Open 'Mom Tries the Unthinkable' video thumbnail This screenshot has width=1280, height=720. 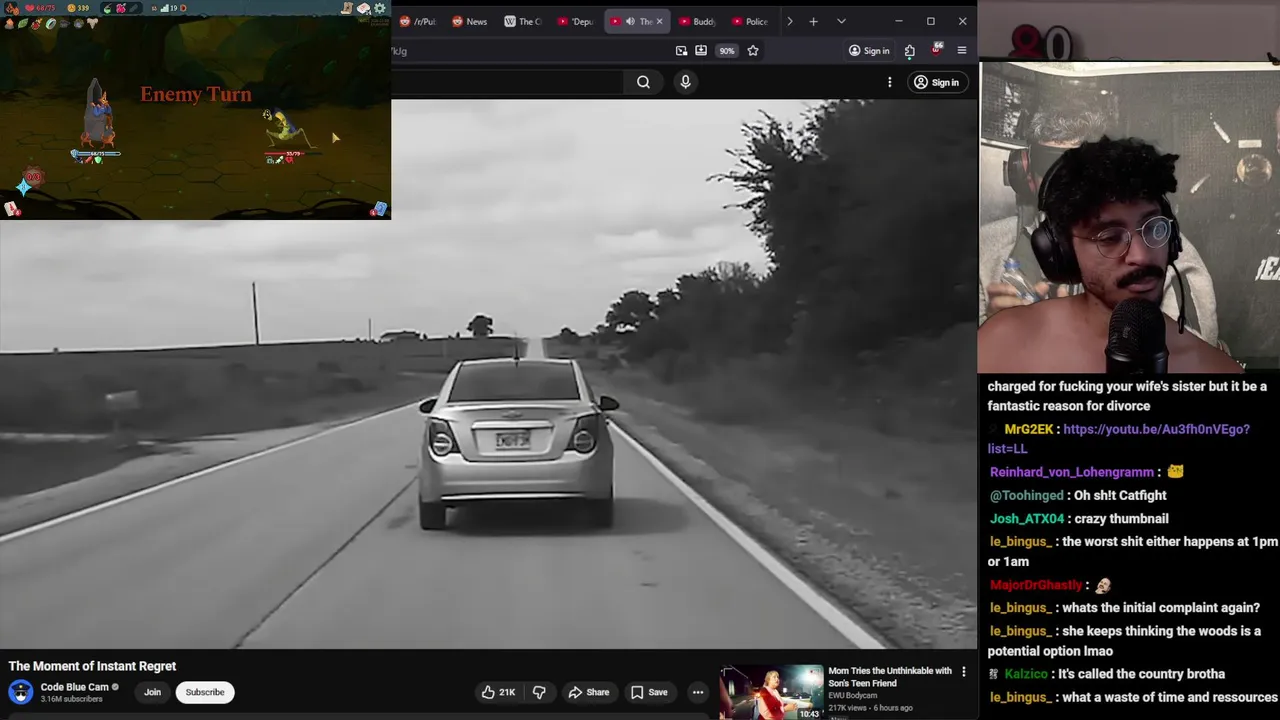(771, 692)
